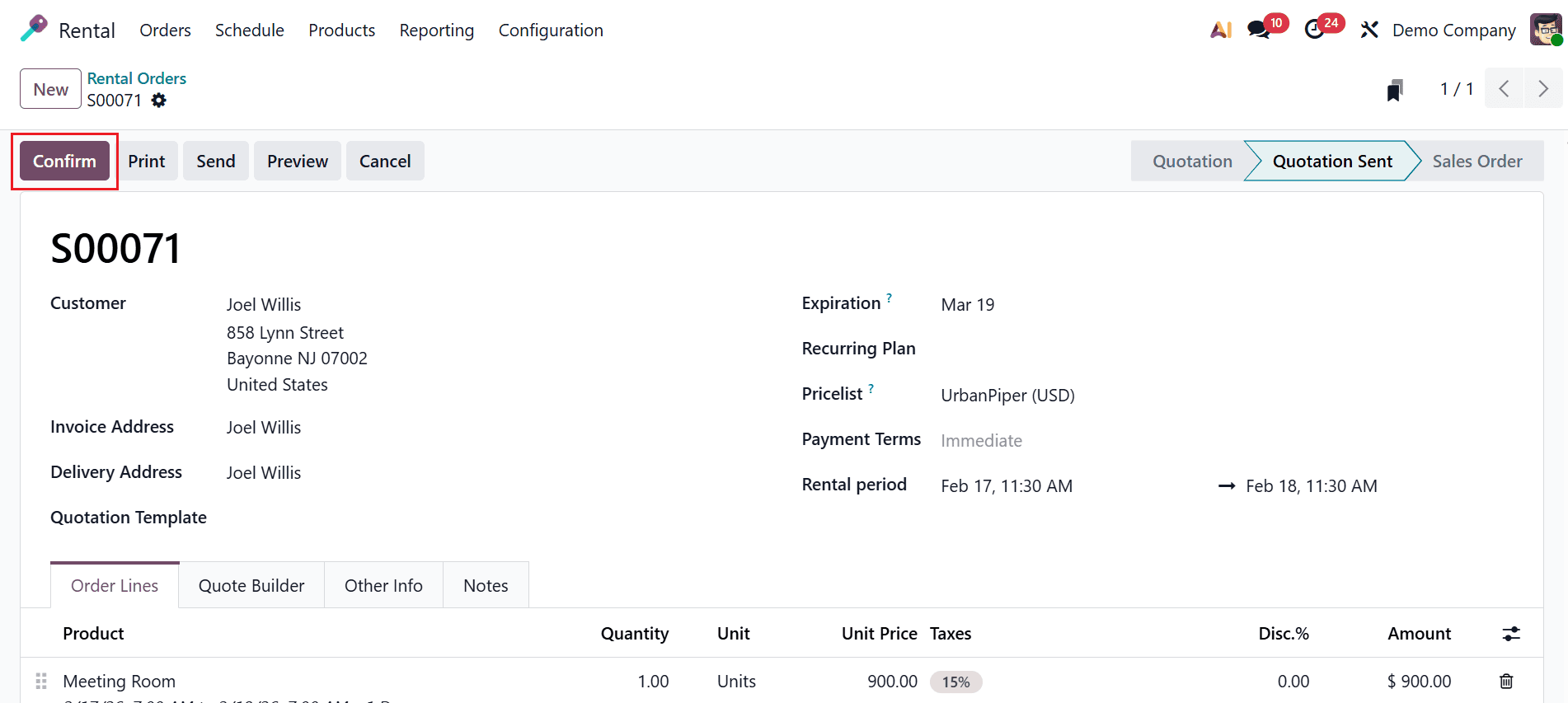This screenshot has width=1568, height=703.
Task: Click the Quantity column header
Action: click(x=635, y=633)
